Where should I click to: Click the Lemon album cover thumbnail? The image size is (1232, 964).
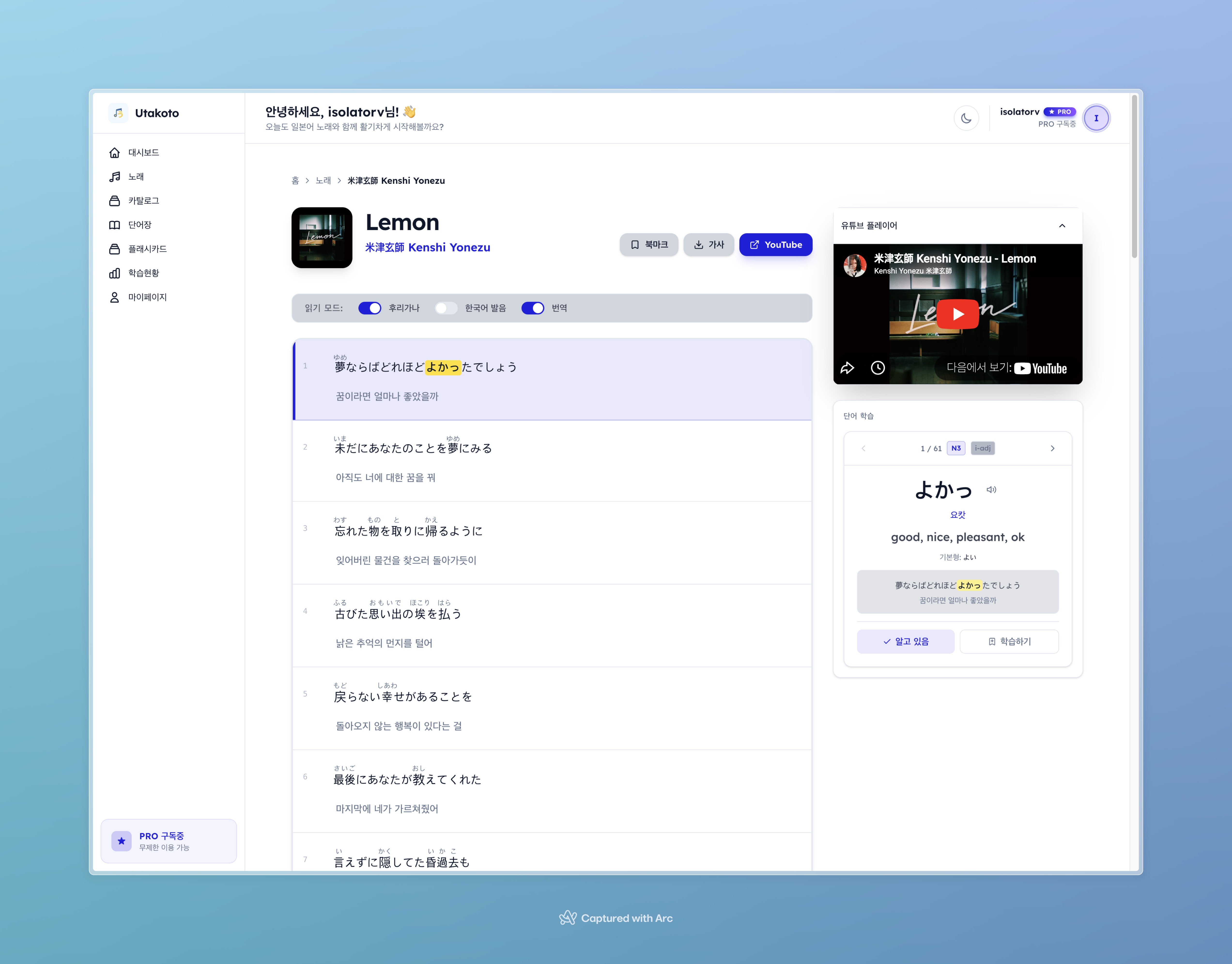coord(322,238)
